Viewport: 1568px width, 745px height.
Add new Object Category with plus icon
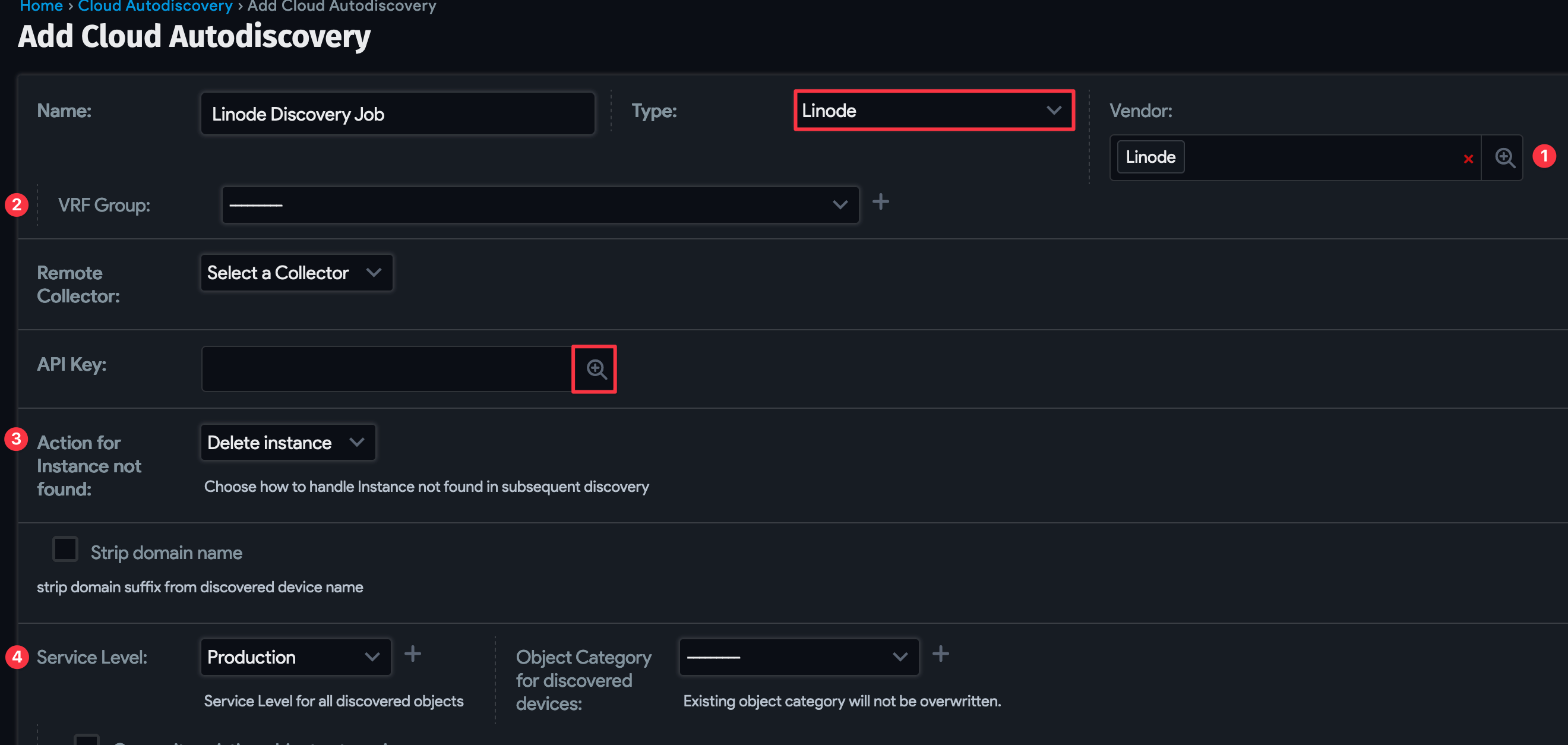(940, 654)
